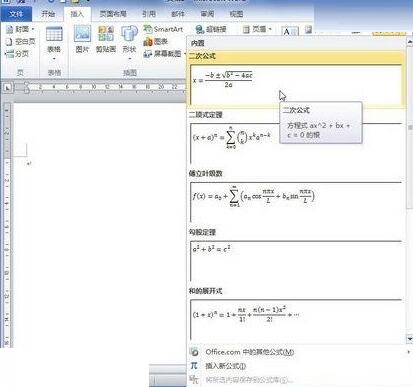Insert a 超链接 (Hyperlink)
This screenshot has height=387, width=413.
click(211, 29)
